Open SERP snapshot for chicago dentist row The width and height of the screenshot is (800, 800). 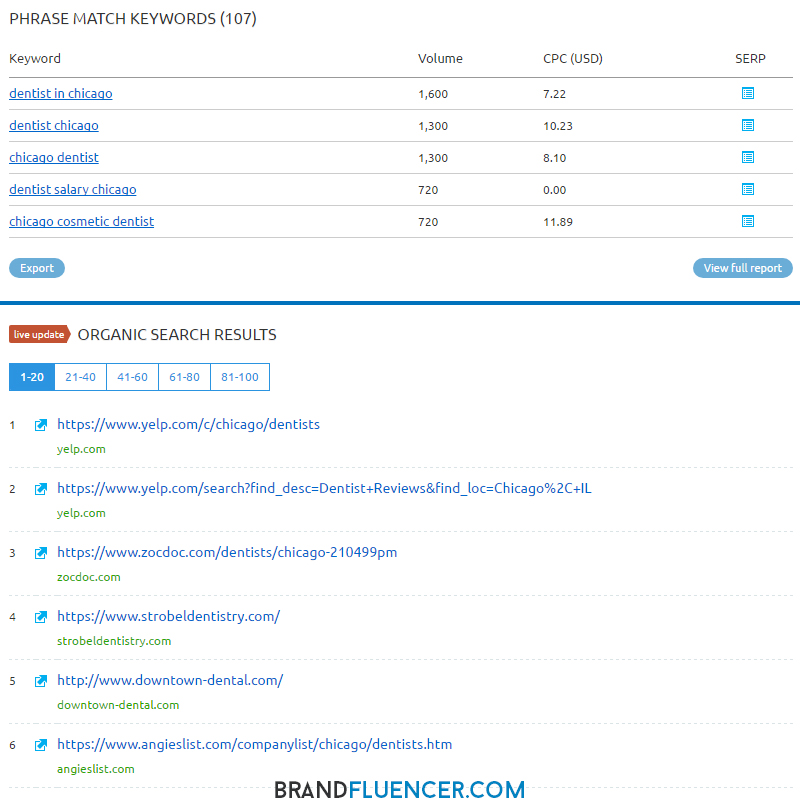point(747,158)
